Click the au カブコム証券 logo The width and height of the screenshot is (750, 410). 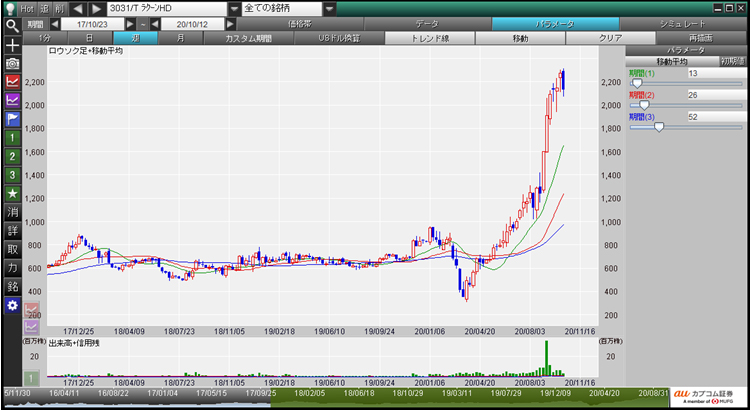pyautogui.click(x=706, y=398)
